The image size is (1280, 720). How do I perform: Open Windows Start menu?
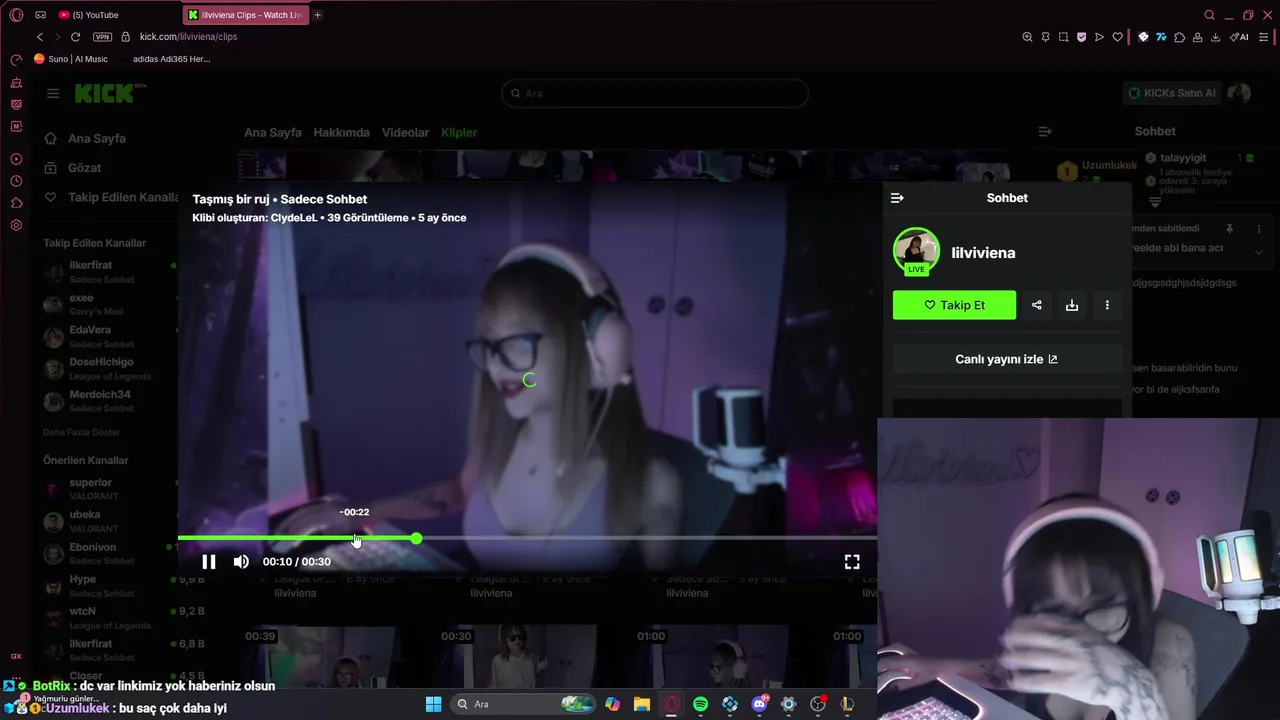tap(433, 704)
